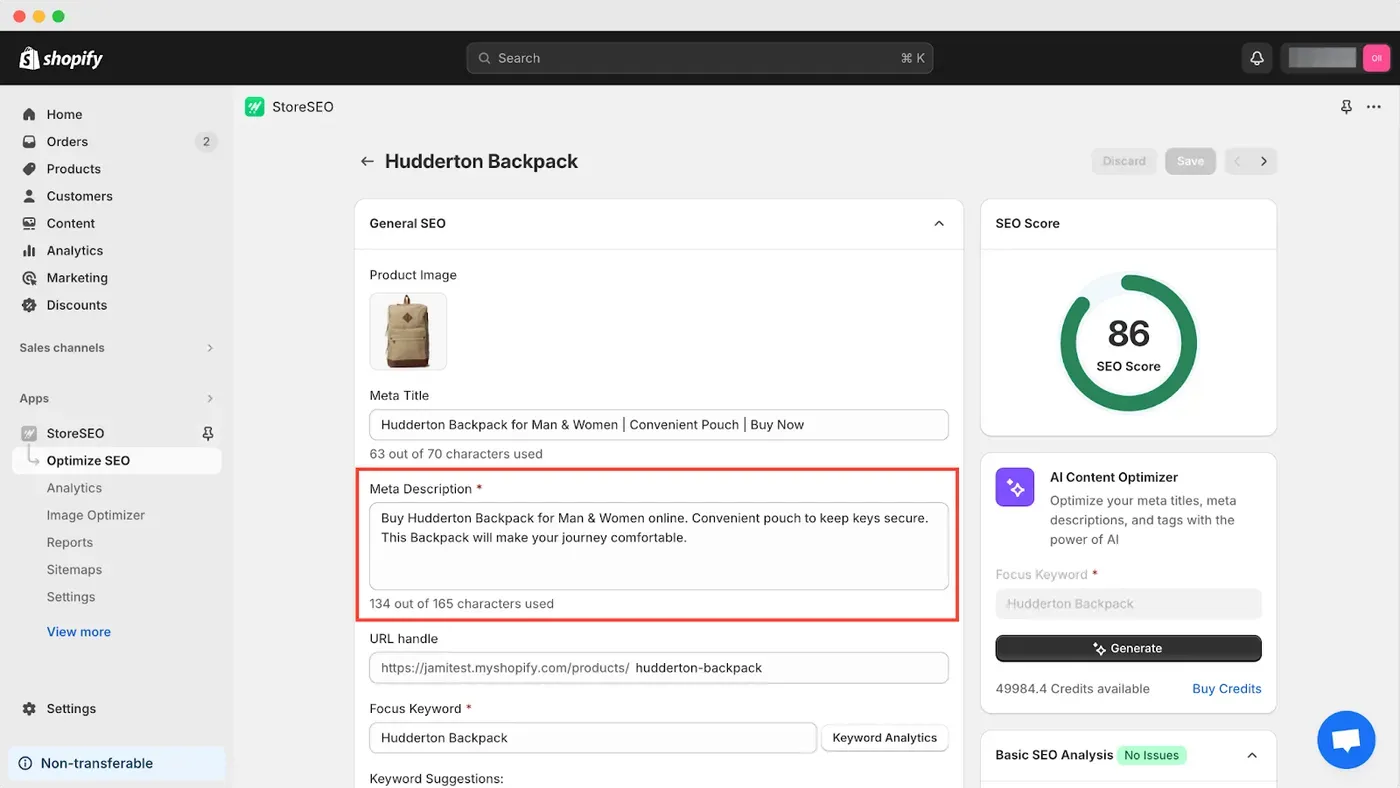Click the StoreSEO logo in the app header

coord(254,107)
